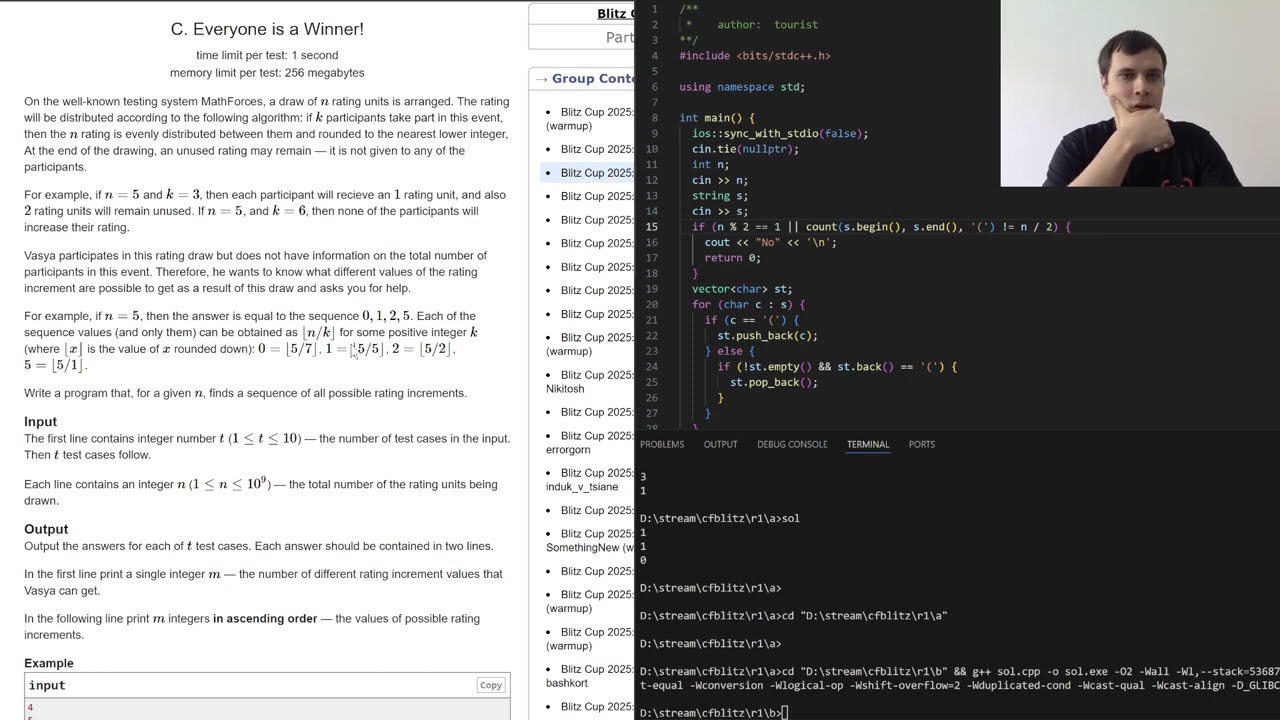The image size is (1280, 720).
Task: Click the Output section heading
Action: point(46,529)
